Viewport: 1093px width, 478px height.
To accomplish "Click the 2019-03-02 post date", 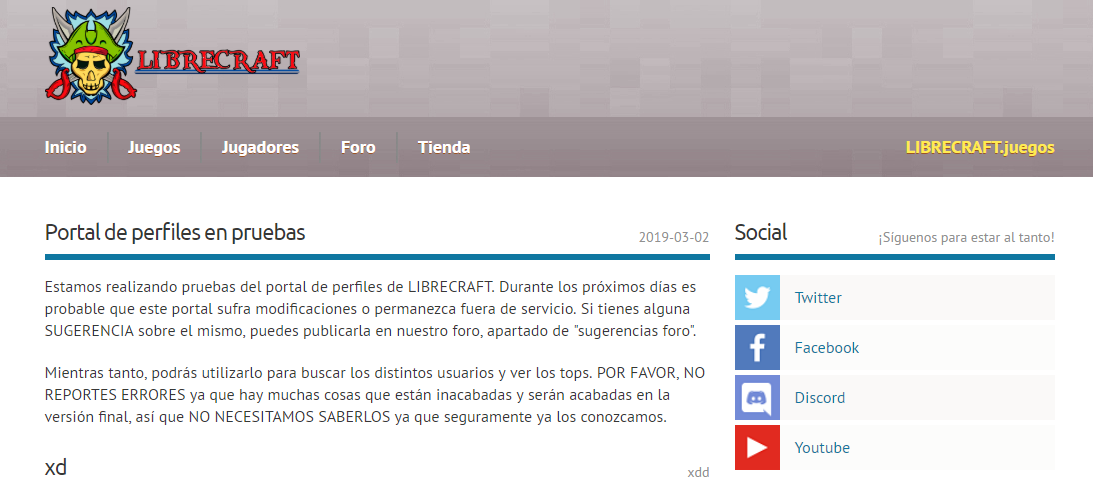I will (x=673, y=238).
